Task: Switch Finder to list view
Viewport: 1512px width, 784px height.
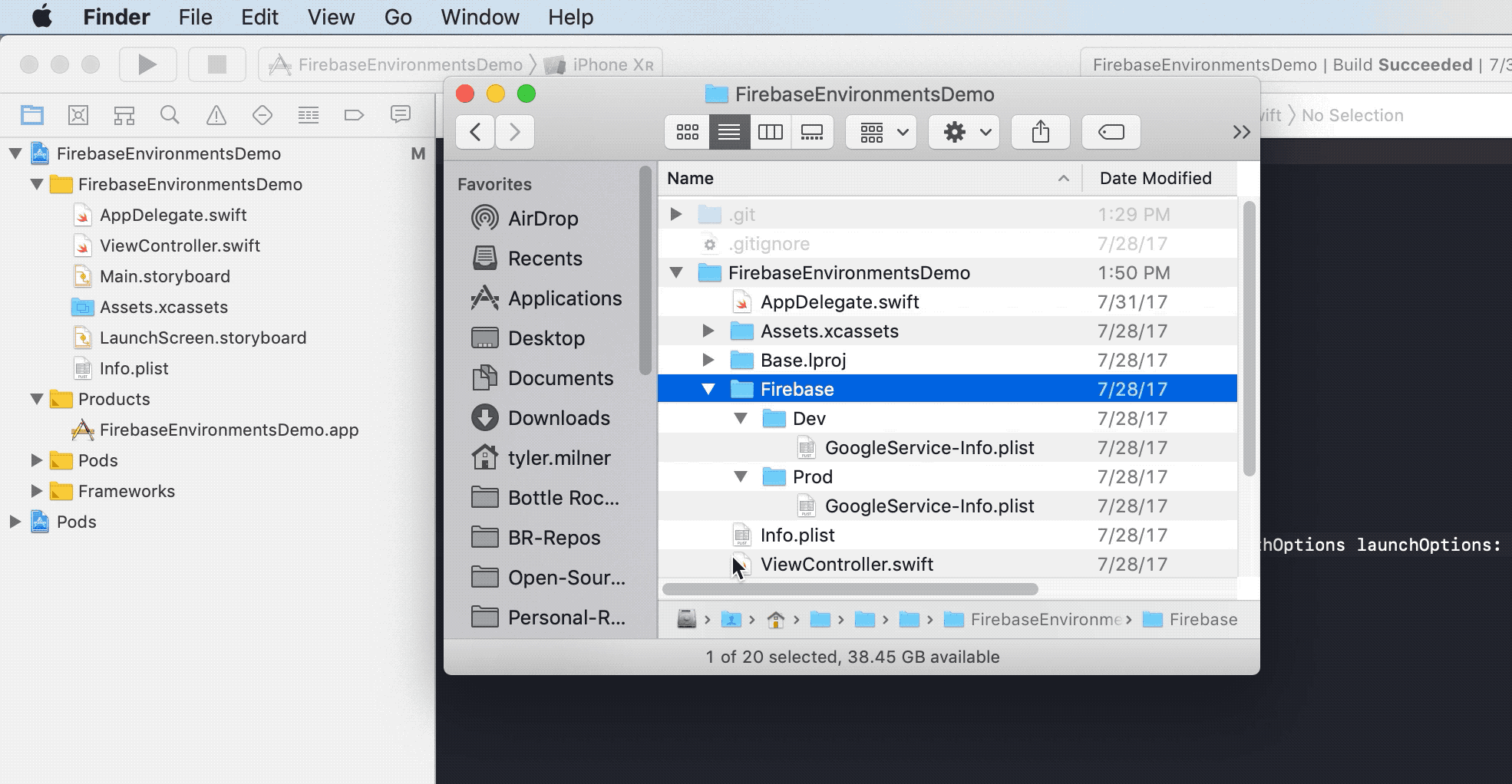Action: (x=729, y=132)
